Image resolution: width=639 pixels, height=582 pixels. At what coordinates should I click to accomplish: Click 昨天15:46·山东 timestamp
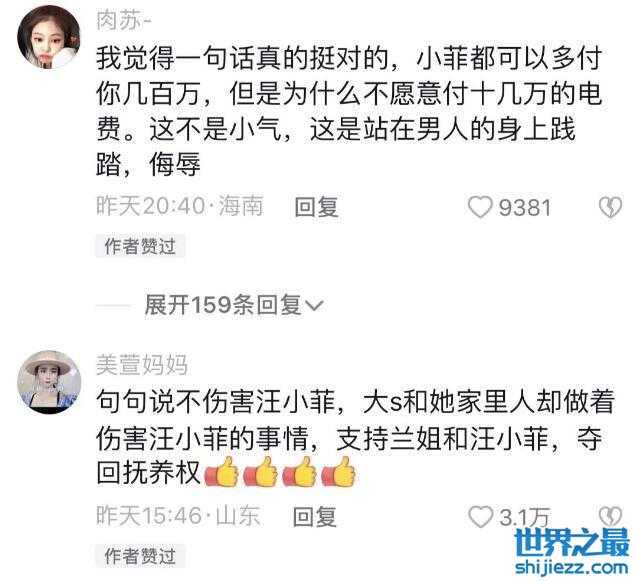pos(178,516)
